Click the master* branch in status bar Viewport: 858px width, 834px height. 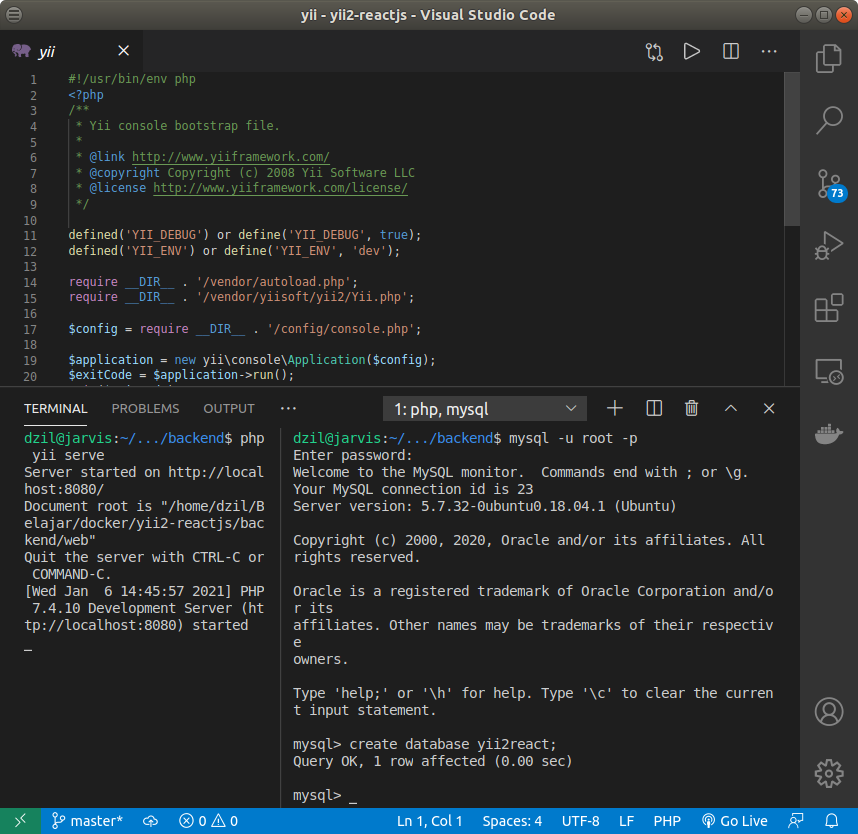(87, 821)
